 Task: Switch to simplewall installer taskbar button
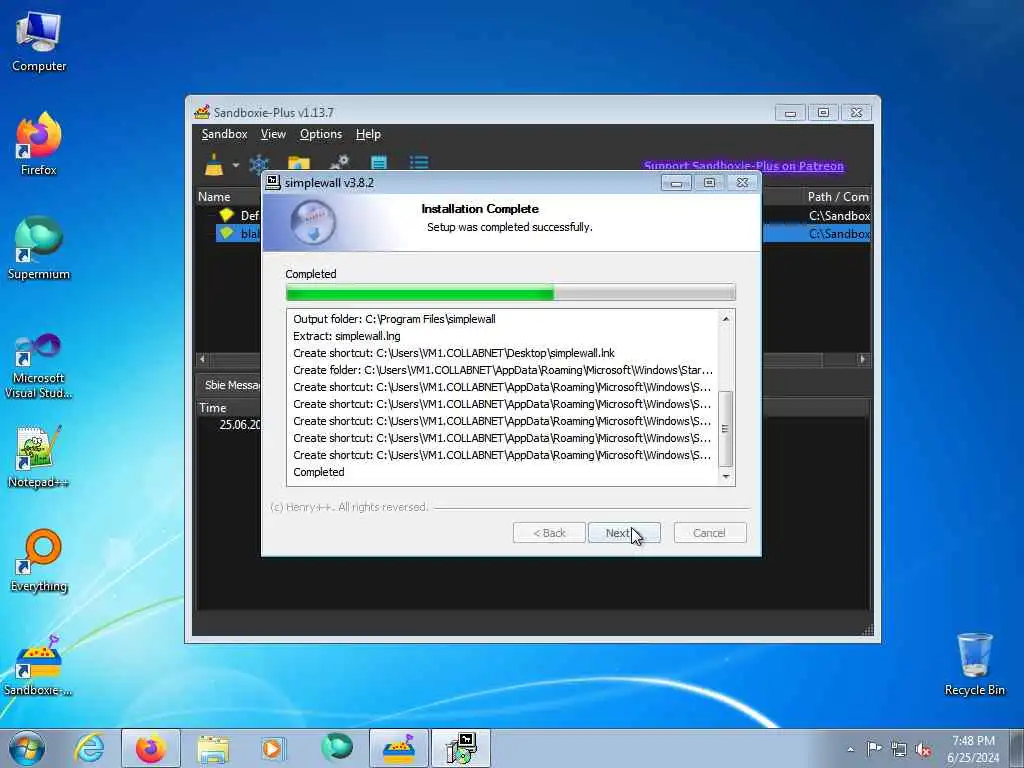point(461,748)
